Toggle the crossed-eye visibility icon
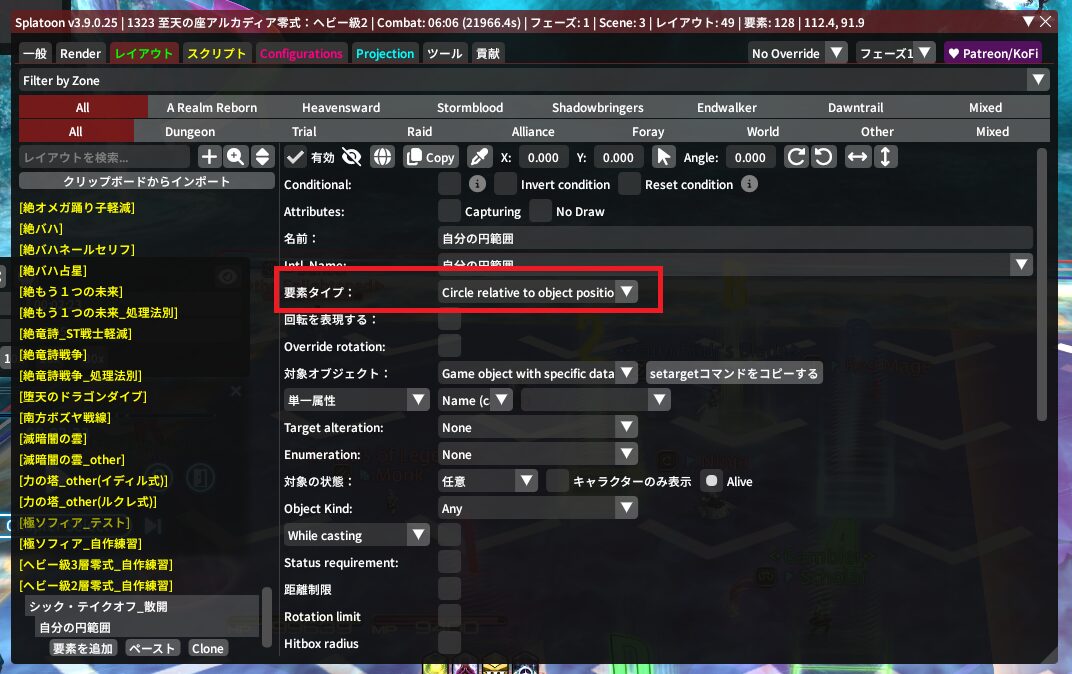The width and height of the screenshot is (1072, 674). tap(351, 157)
